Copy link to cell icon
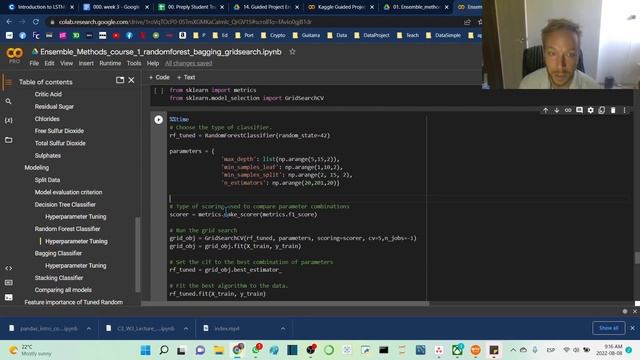Image resolution: width=640 pixels, height=360 pixels. (x=568, y=110)
